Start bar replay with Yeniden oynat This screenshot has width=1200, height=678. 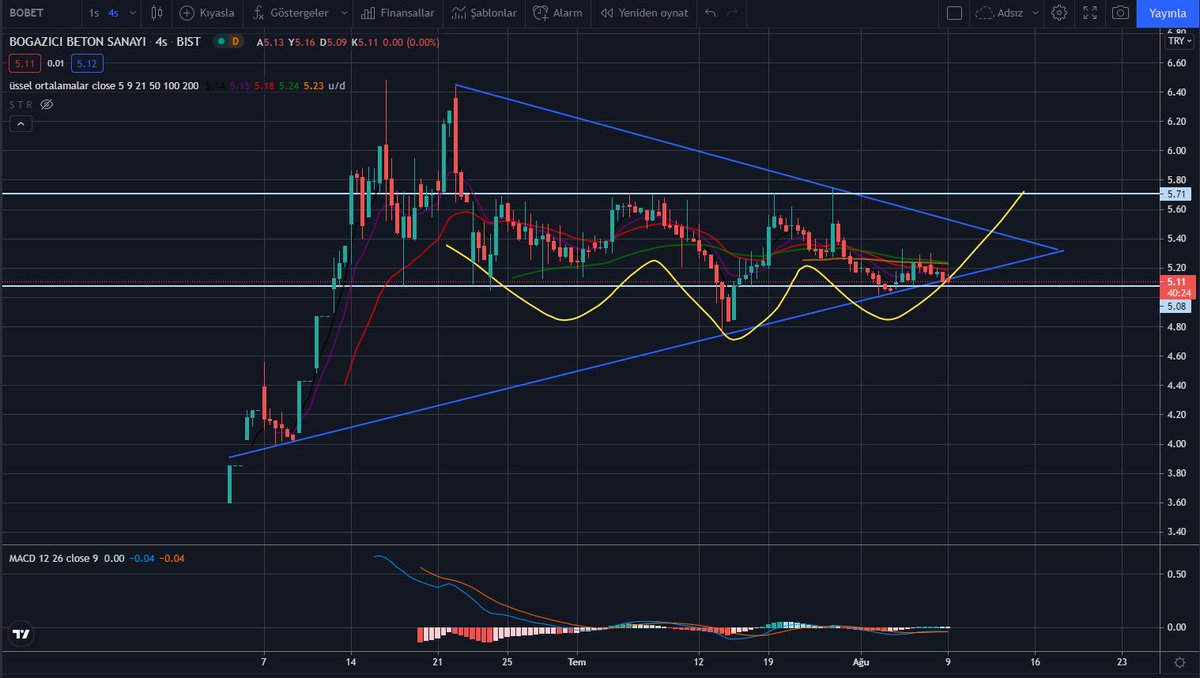(x=642, y=13)
